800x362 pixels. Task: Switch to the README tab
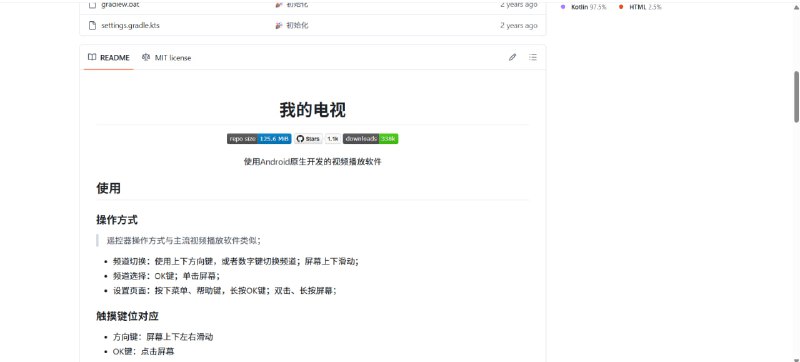coord(109,58)
